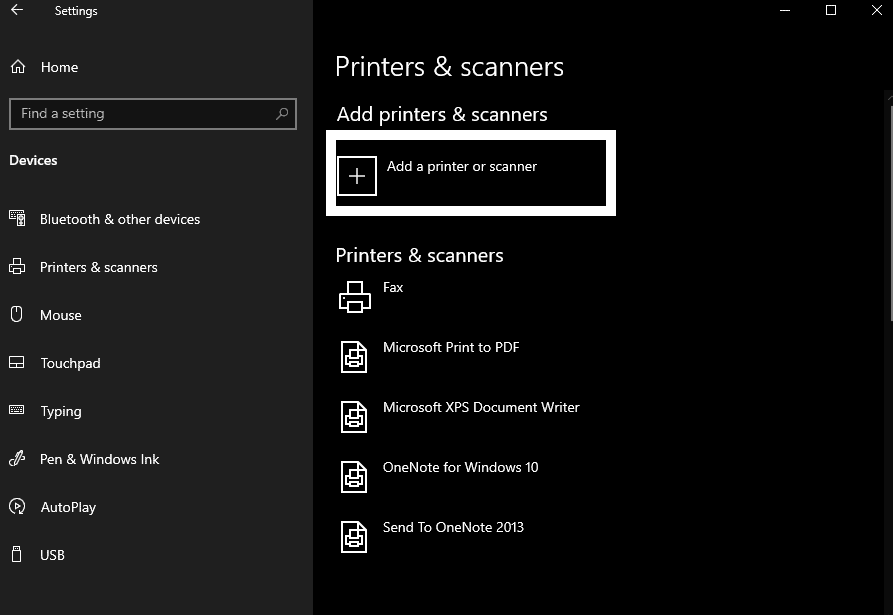Image resolution: width=893 pixels, height=615 pixels.
Task: Click the Touchpad icon
Action: click(17, 362)
